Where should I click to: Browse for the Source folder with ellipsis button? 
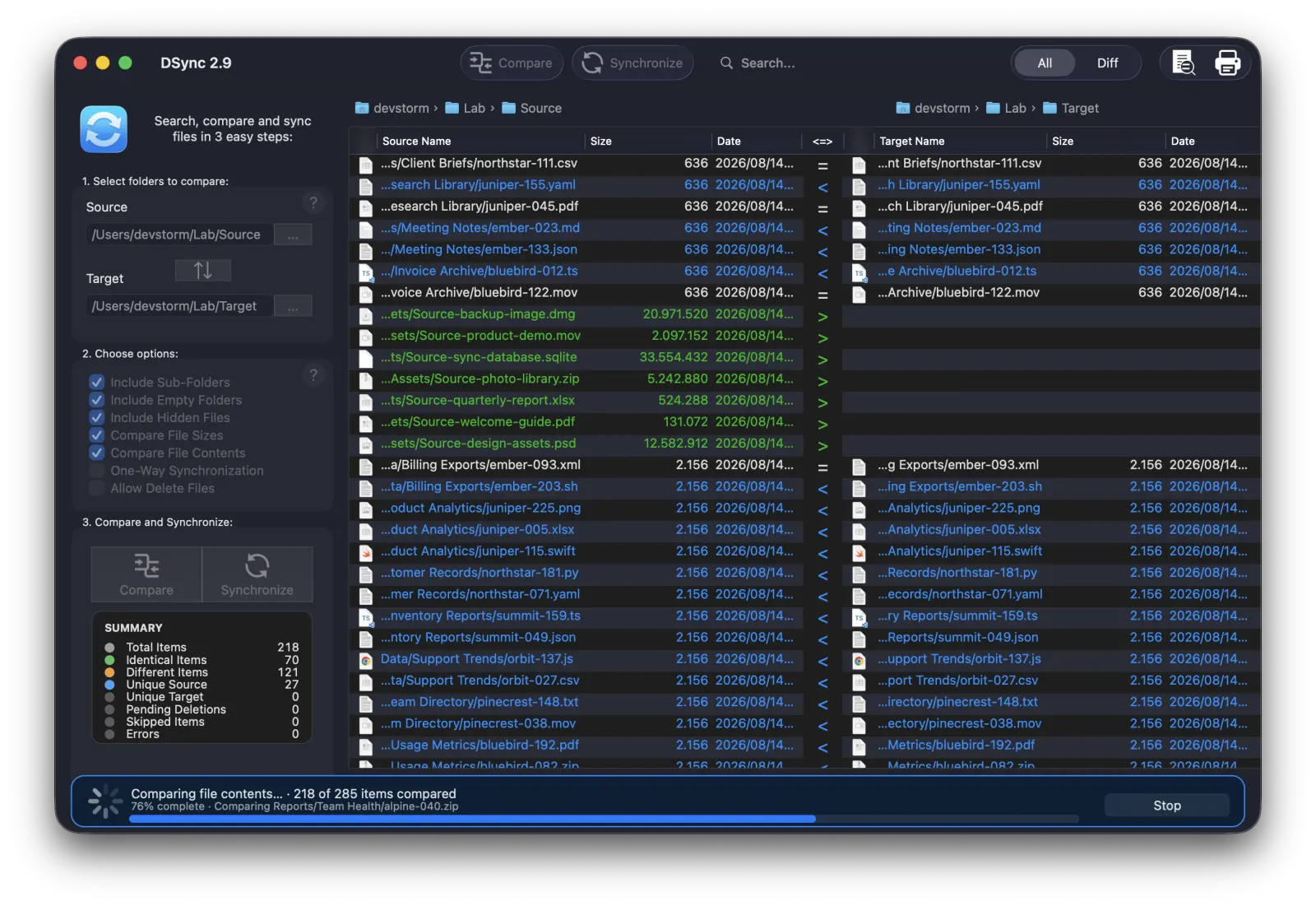293,235
